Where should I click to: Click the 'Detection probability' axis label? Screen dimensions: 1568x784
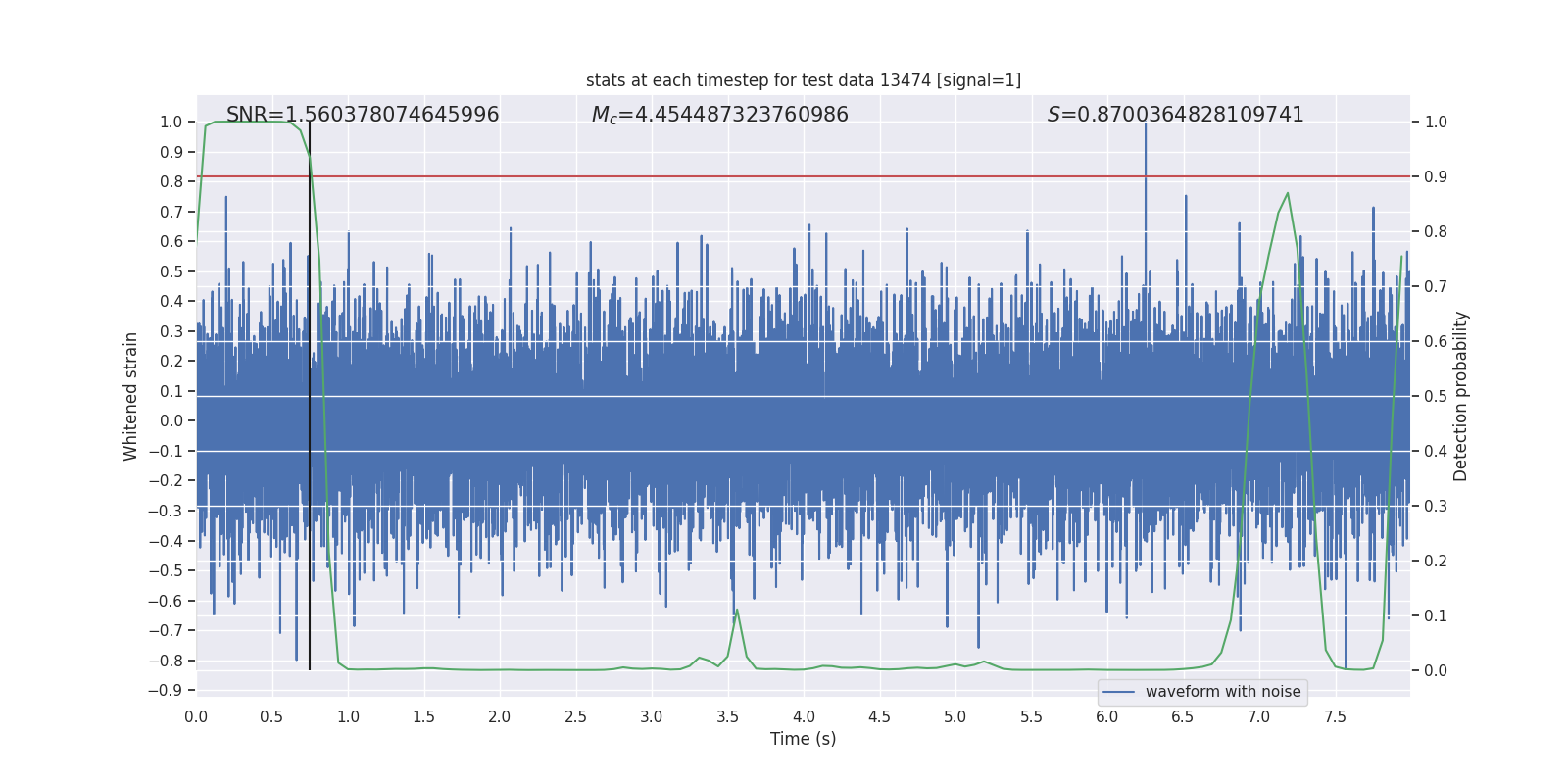point(1461,396)
